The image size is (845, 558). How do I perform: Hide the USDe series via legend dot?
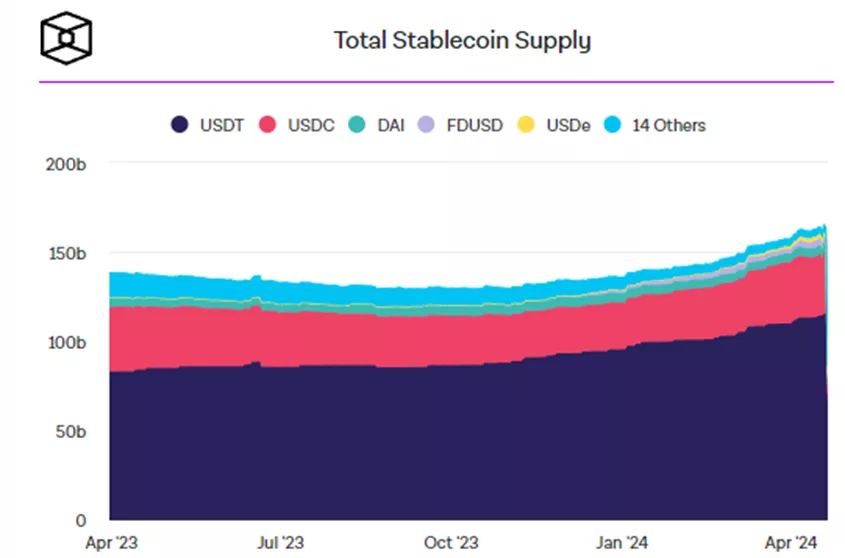525,125
